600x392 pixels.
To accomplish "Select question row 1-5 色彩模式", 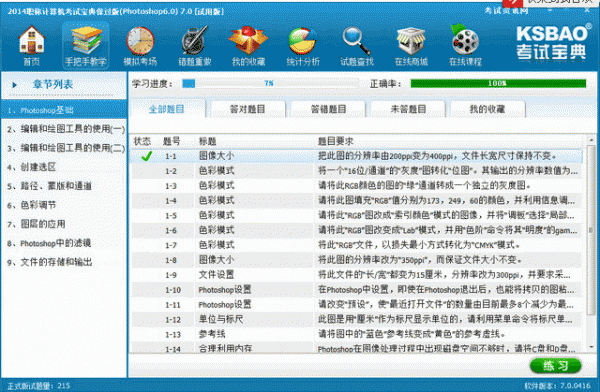I will [x=357, y=216].
